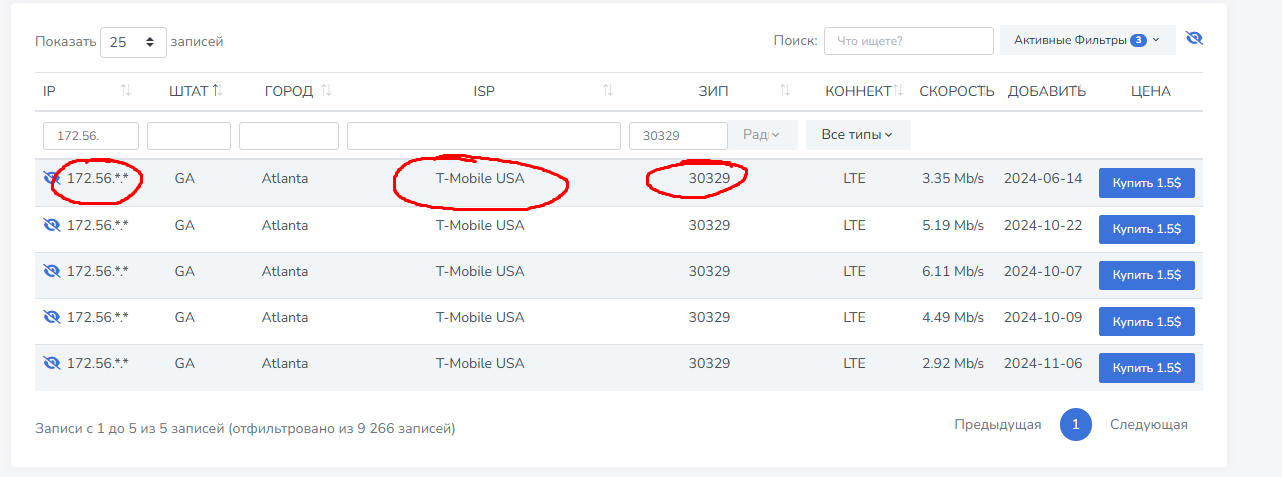Reveal IP of the 2024-06-14 row

tap(52, 179)
